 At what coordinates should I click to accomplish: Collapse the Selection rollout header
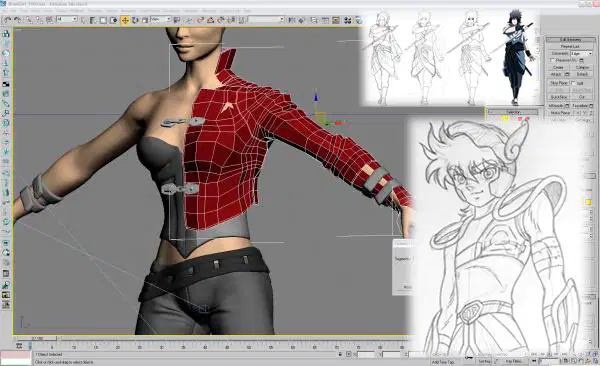point(513,112)
